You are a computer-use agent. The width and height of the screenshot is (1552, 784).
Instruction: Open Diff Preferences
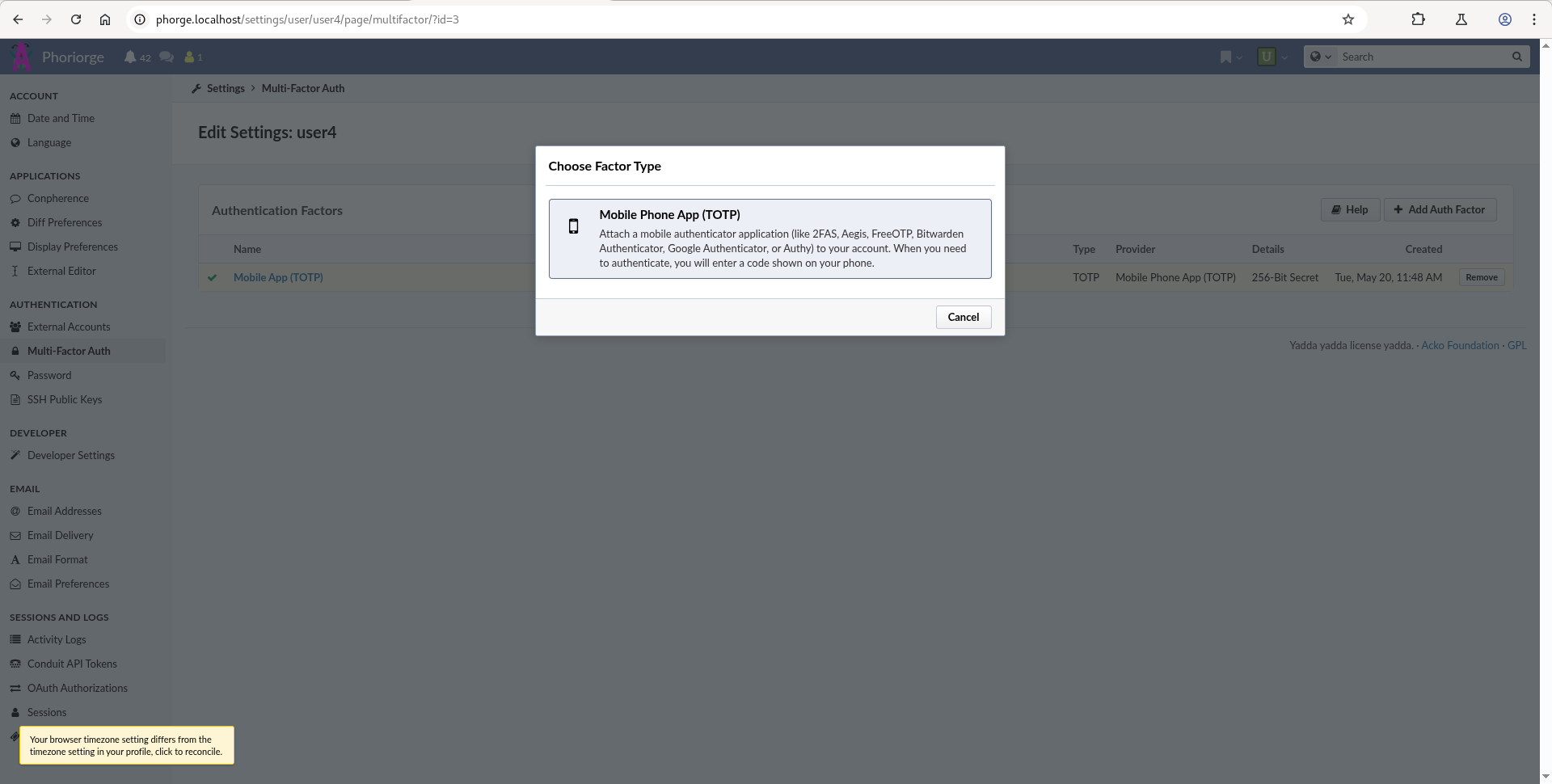(65, 222)
